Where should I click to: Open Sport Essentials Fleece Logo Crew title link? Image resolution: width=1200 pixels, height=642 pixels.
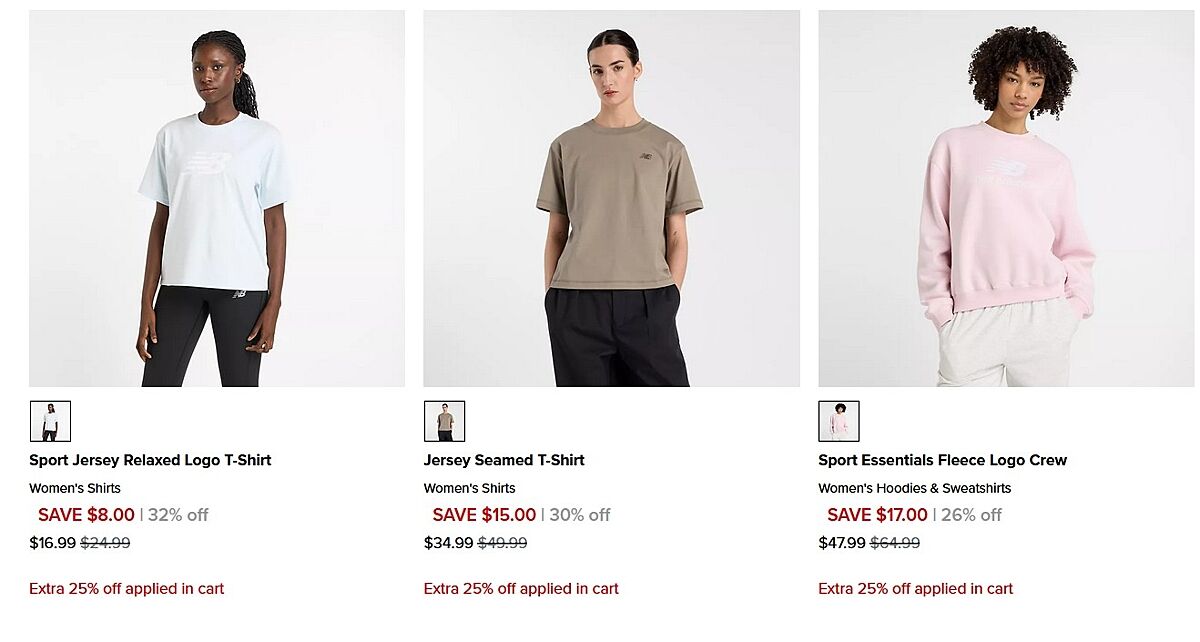click(x=943, y=460)
